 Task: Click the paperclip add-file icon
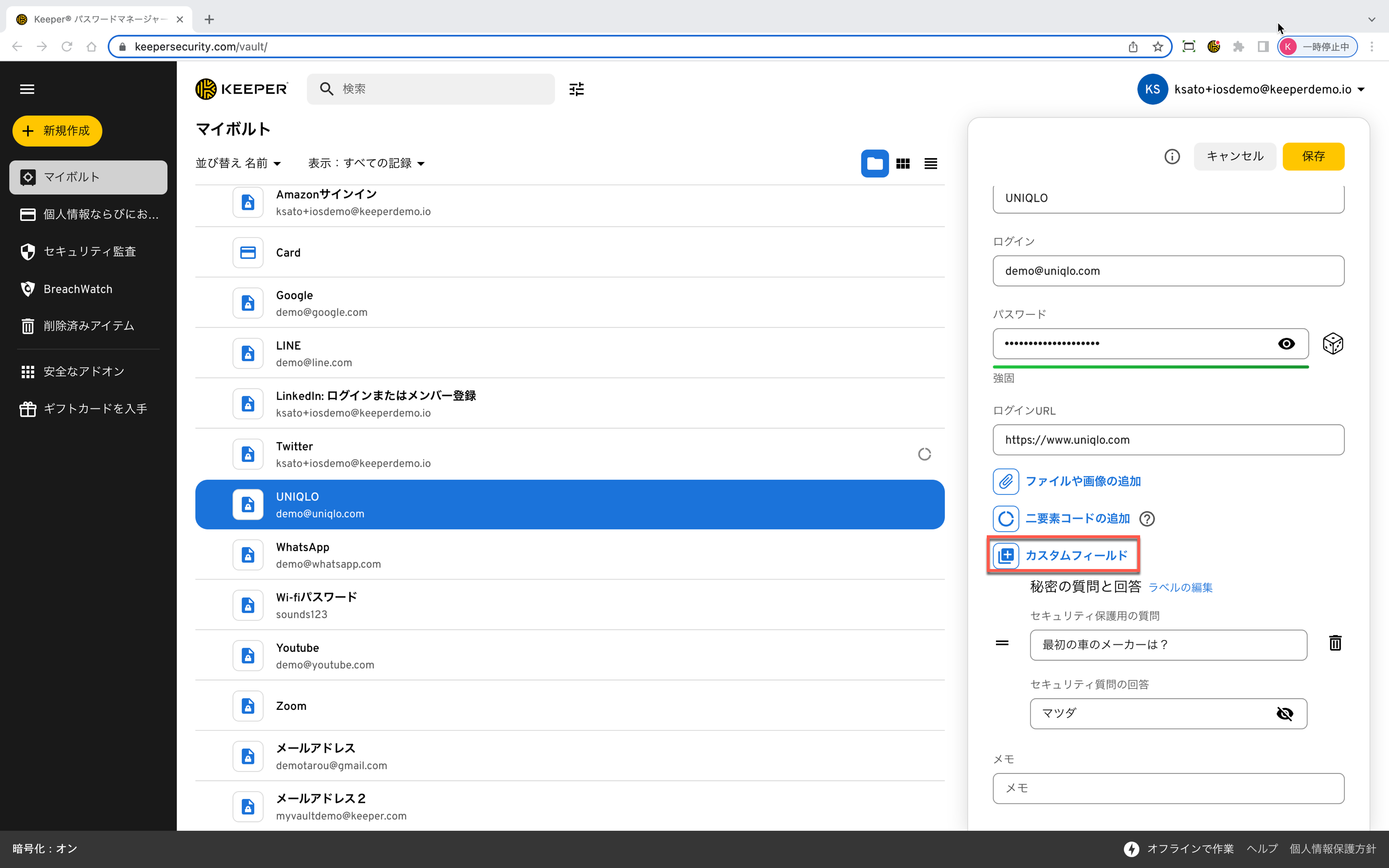pos(1006,481)
